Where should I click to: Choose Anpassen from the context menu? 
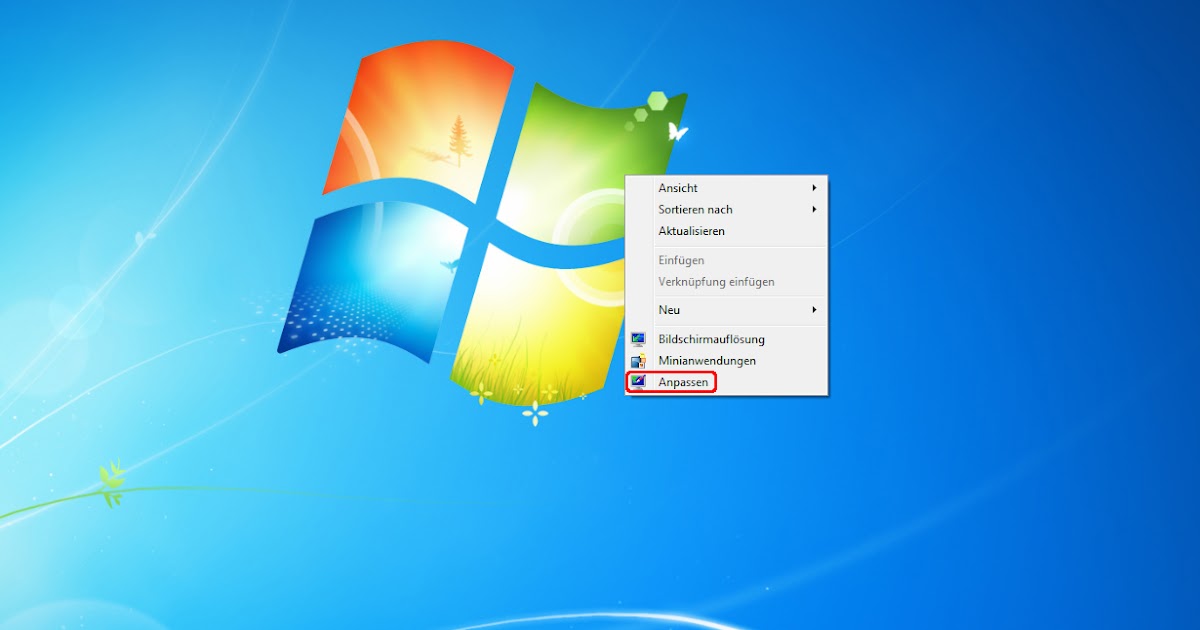tap(726, 382)
